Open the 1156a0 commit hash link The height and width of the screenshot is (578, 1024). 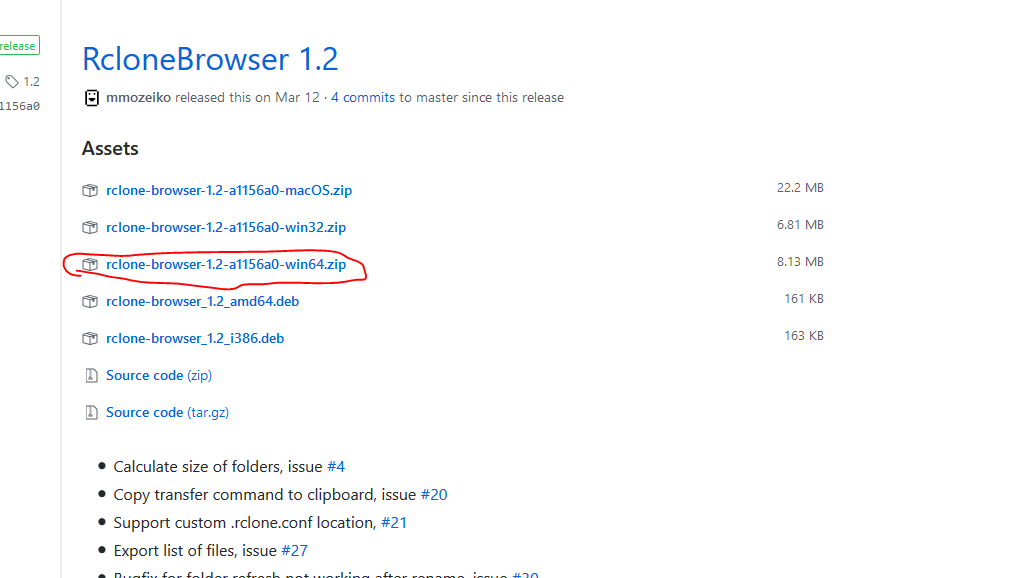20,106
